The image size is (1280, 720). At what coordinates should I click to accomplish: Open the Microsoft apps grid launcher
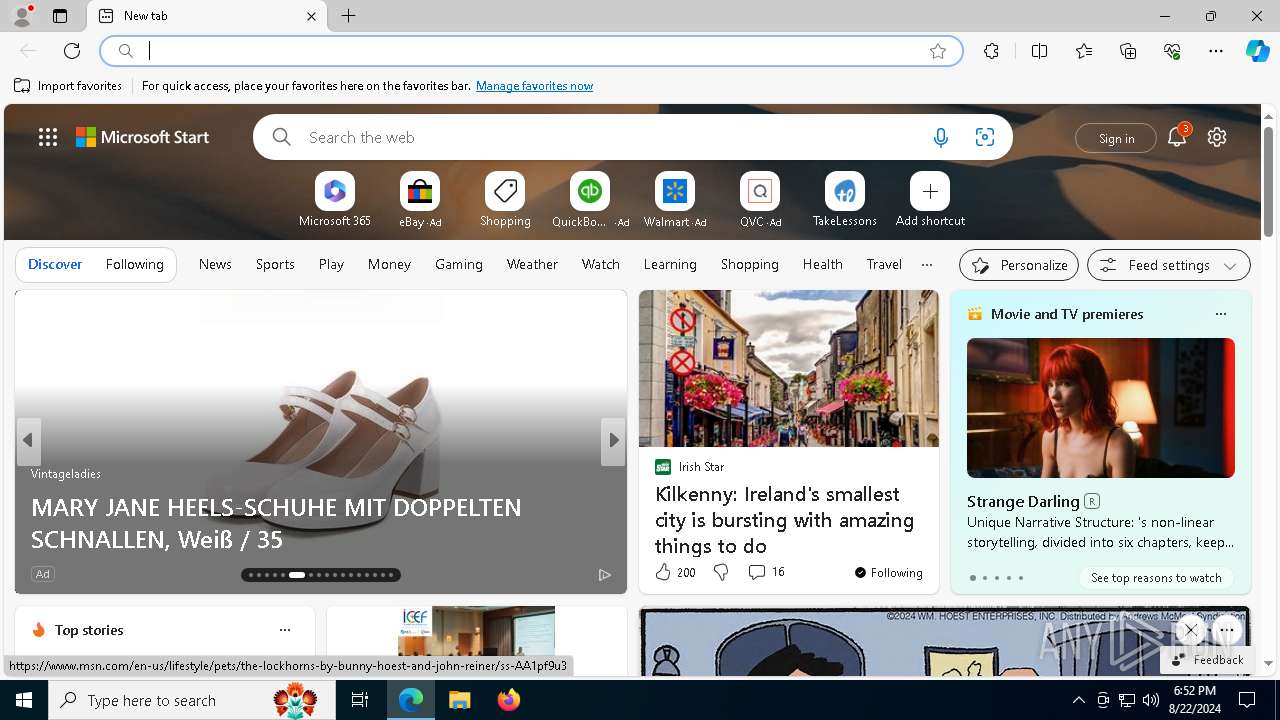tap(48, 137)
